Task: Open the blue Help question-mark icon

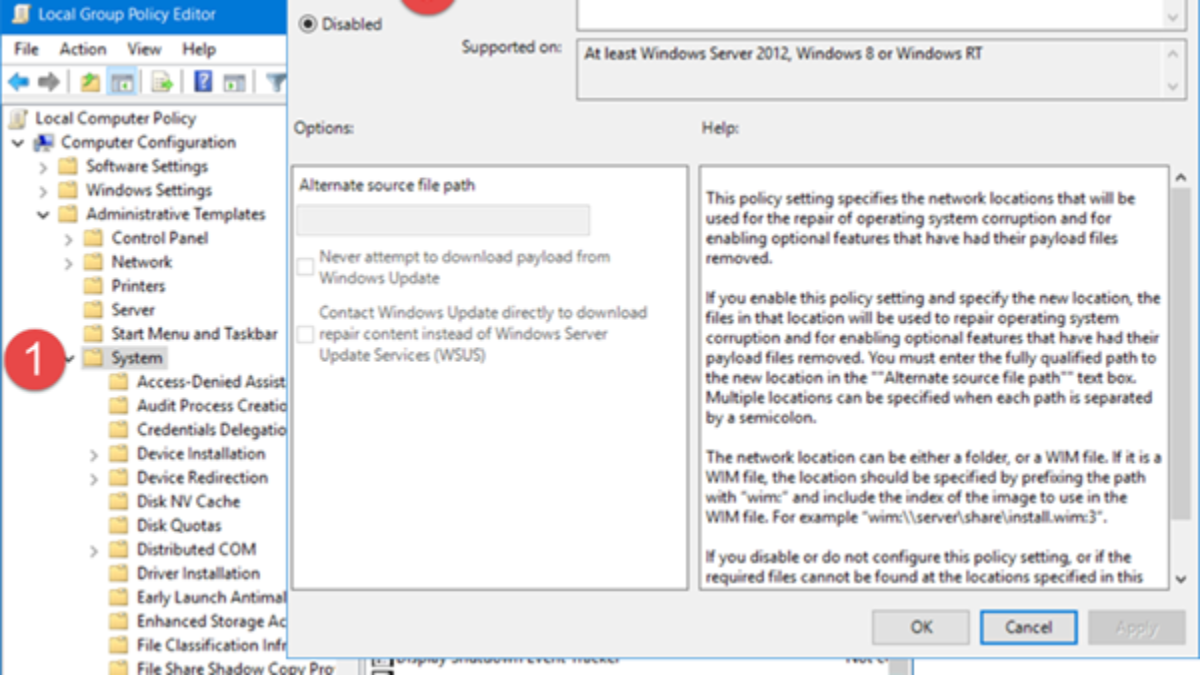Action: pos(203,82)
